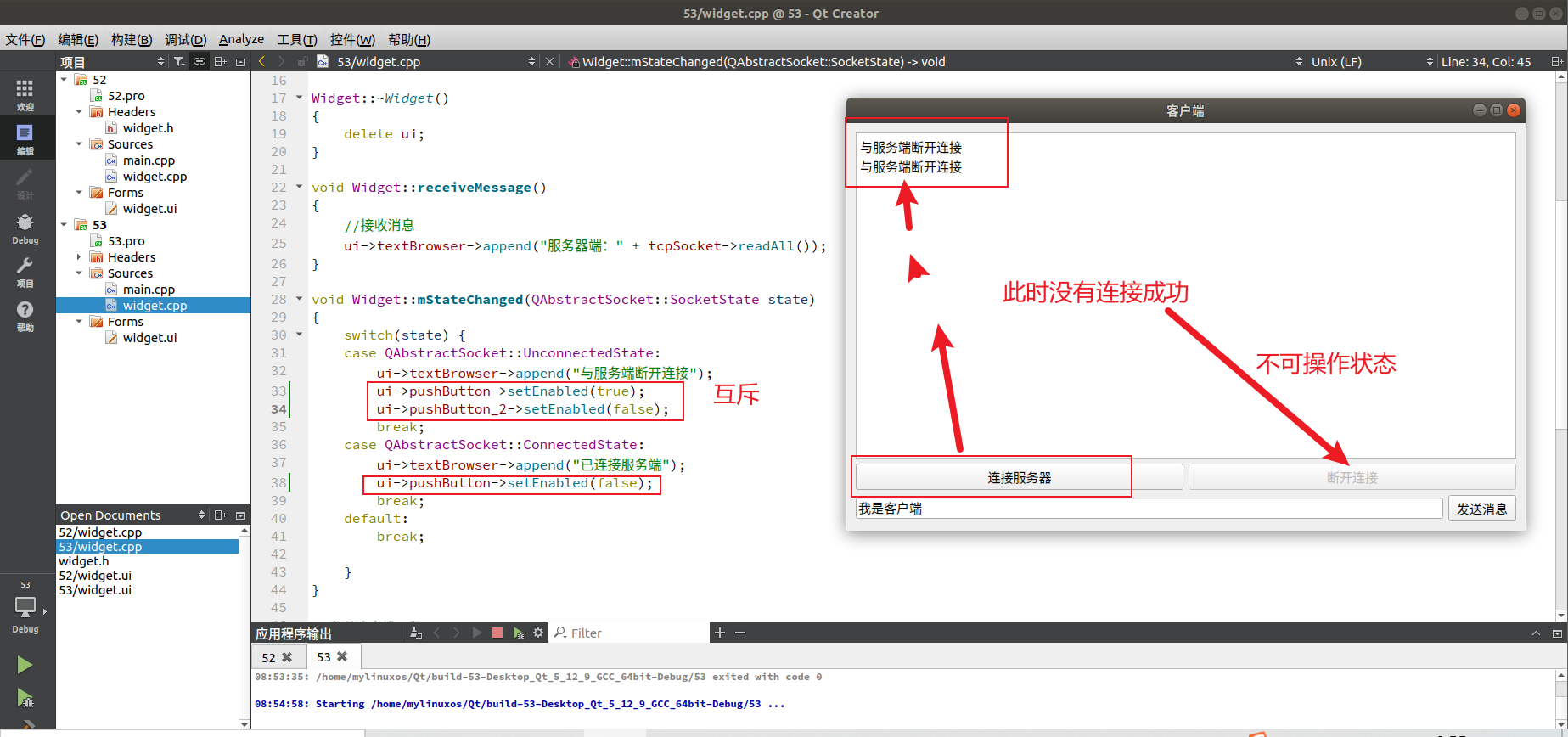This screenshot has width=1568, height=737.
Task: Open 53.pro in the project tree
Action: pos(126,240)
